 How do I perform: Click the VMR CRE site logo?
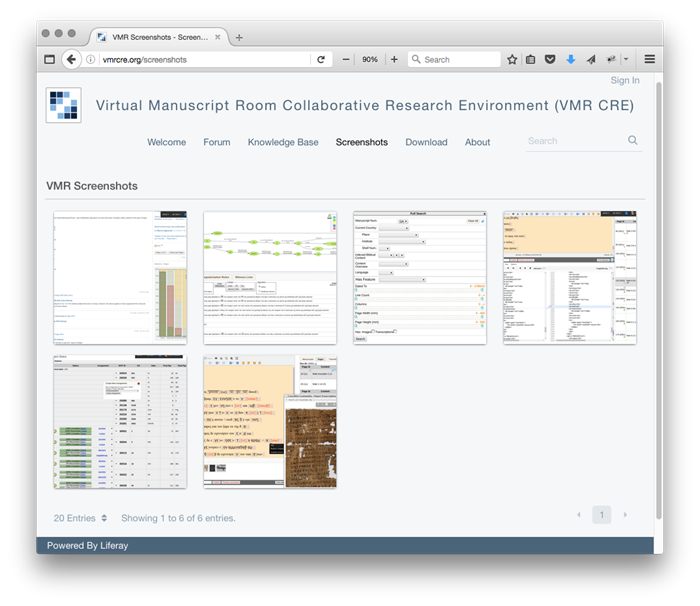64,106
